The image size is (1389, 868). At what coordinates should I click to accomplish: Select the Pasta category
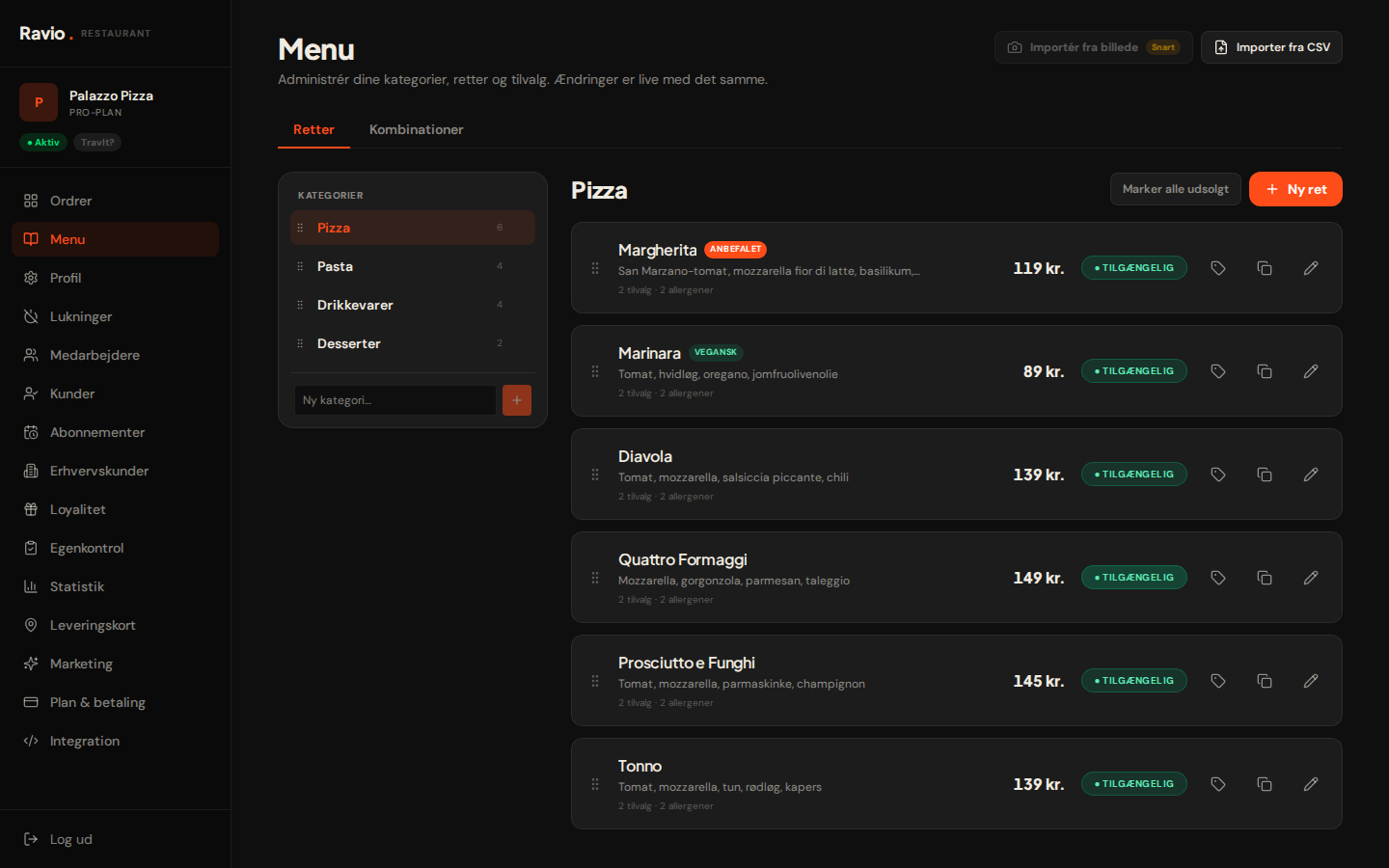[413, 266]
